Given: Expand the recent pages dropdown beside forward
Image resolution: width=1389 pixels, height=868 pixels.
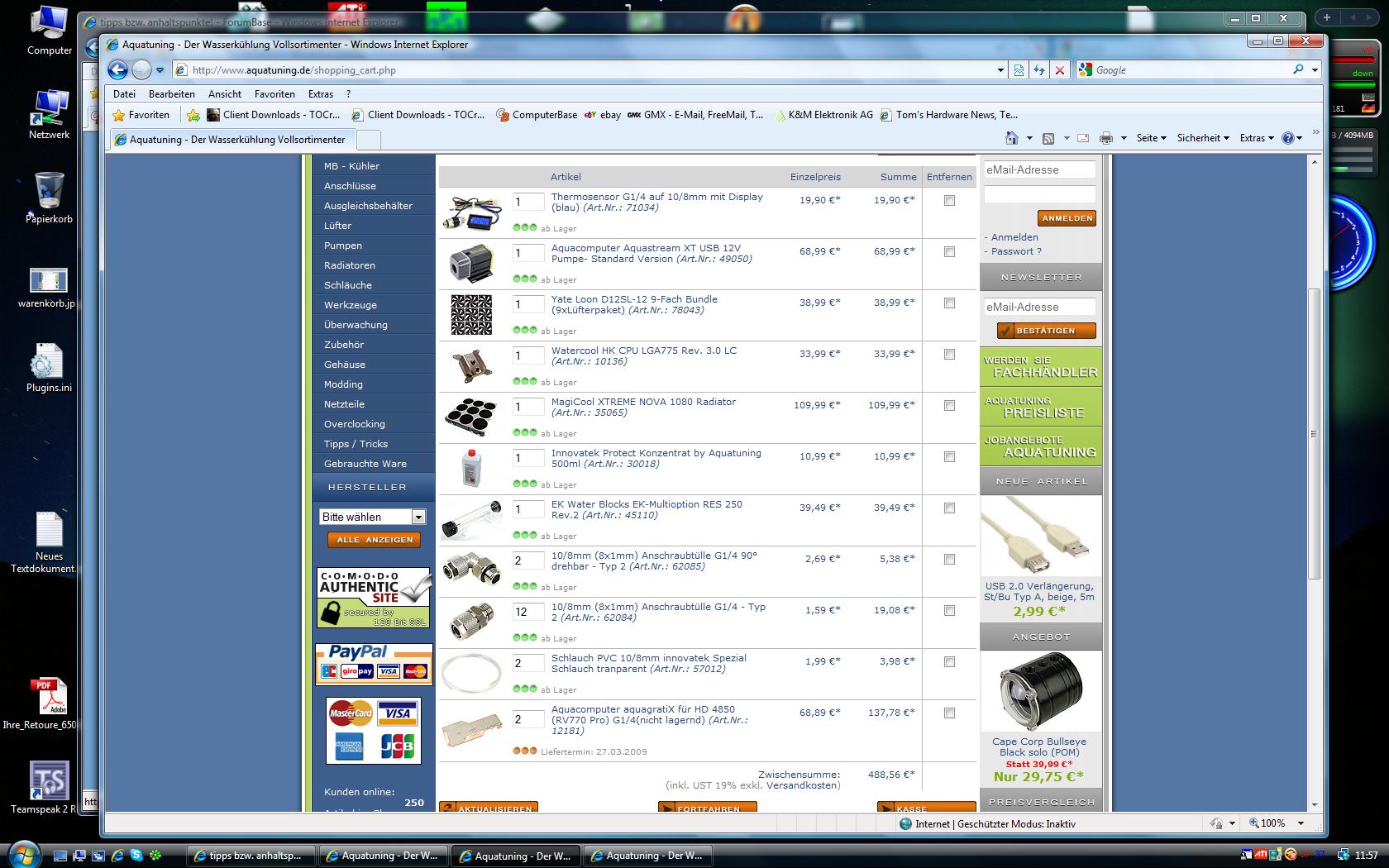Looking at the screenshot, I should 160,70.
